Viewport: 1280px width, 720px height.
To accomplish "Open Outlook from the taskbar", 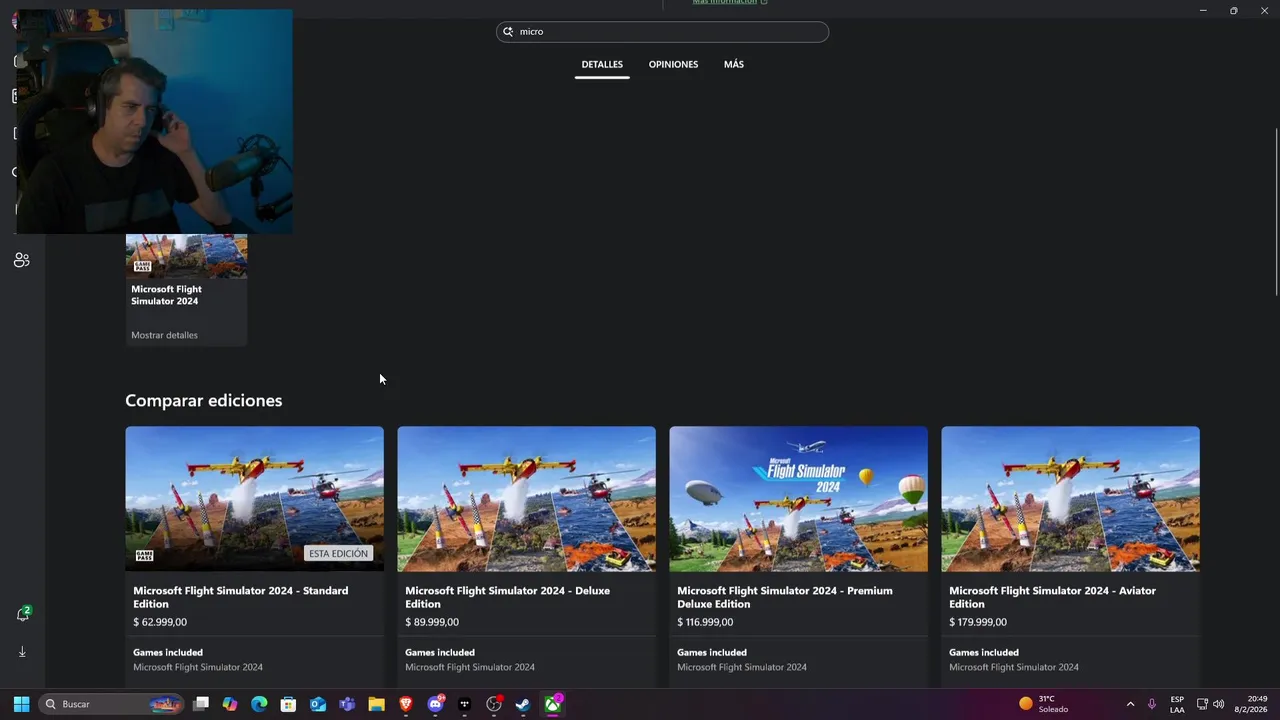I will click(x=318, y=704).
